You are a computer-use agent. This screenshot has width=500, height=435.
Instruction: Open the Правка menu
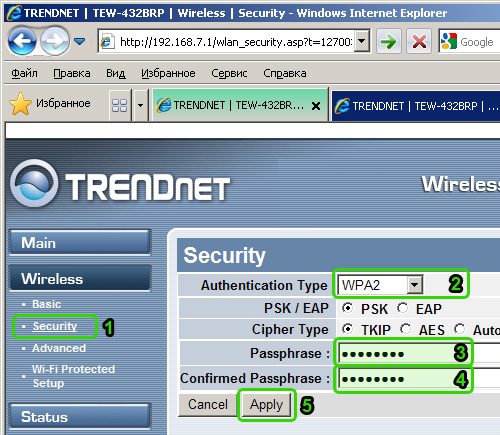point(72,73)
